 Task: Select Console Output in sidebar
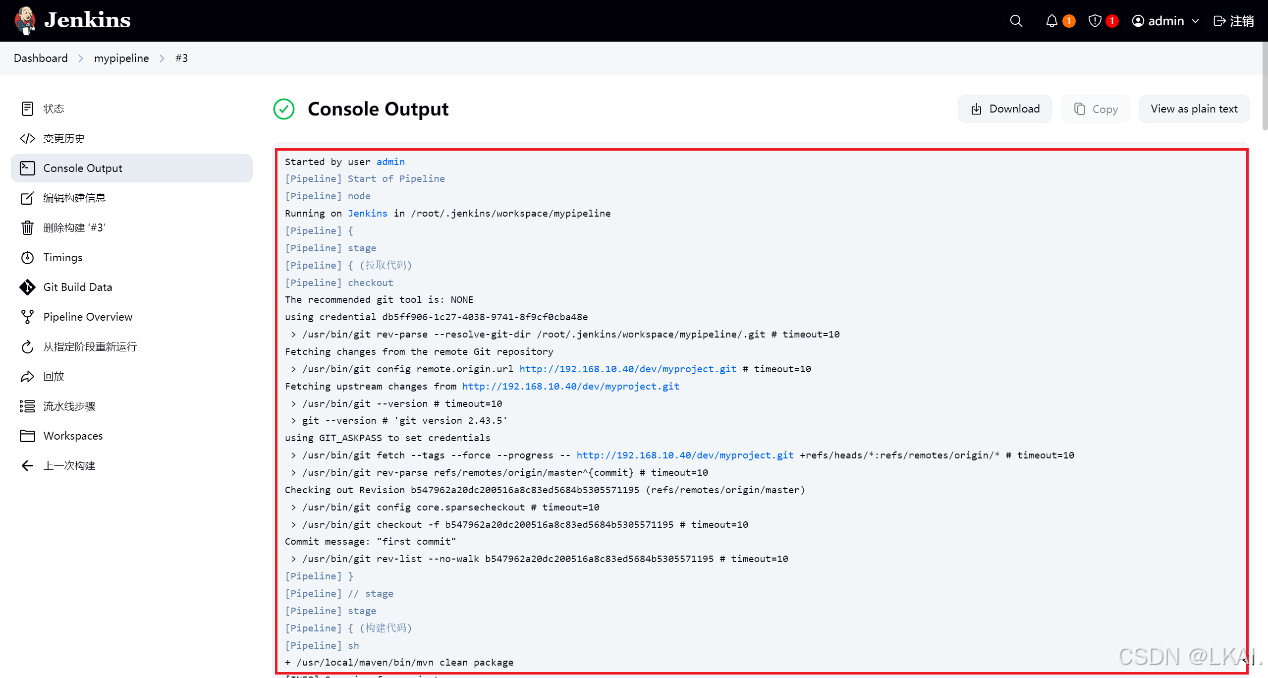[132, 168]
